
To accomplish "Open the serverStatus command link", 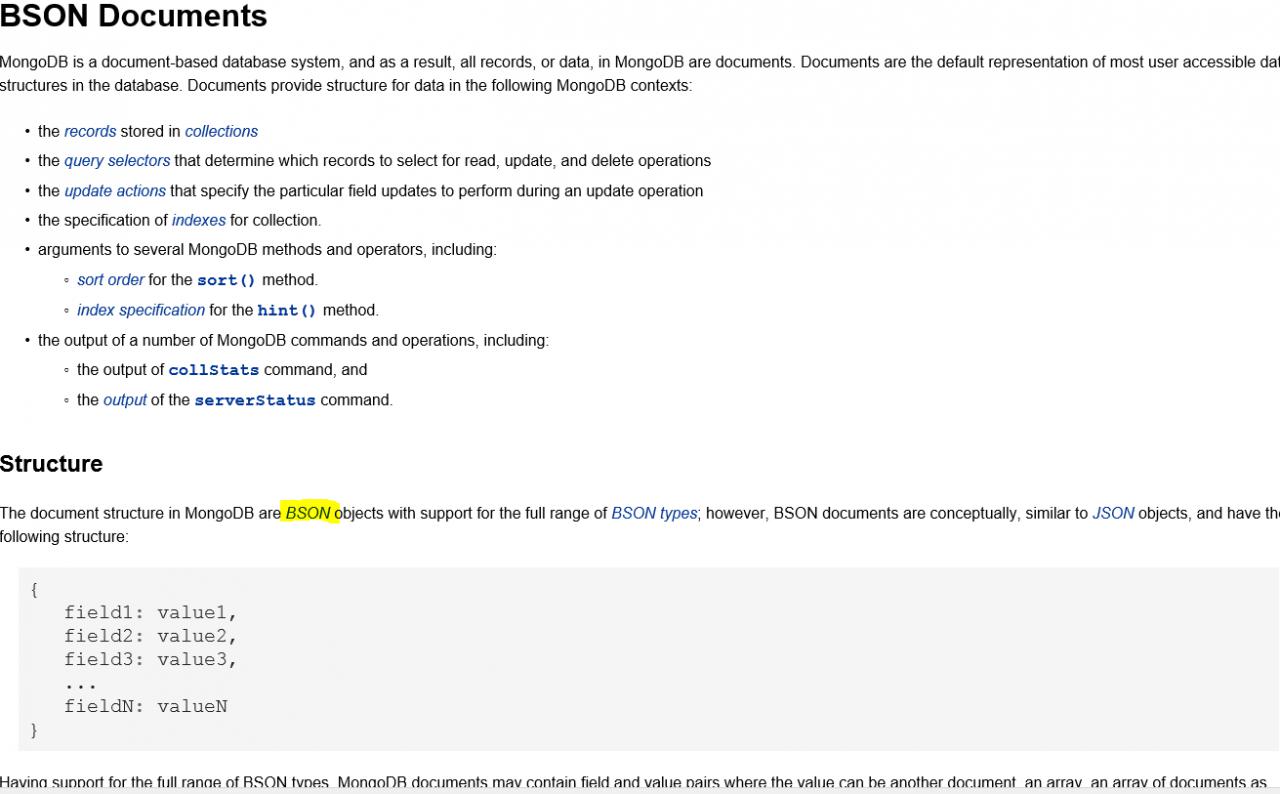I will pyautogui.click(x=255, y=401).
